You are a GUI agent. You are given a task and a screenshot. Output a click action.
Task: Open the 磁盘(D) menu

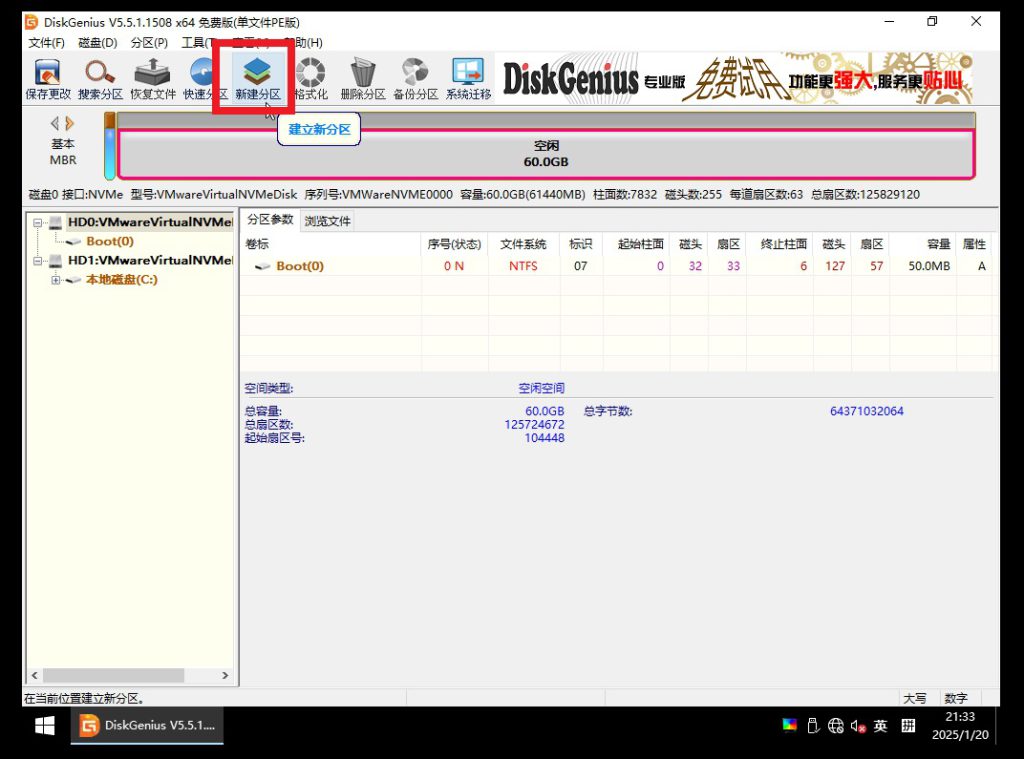(97, 43)
